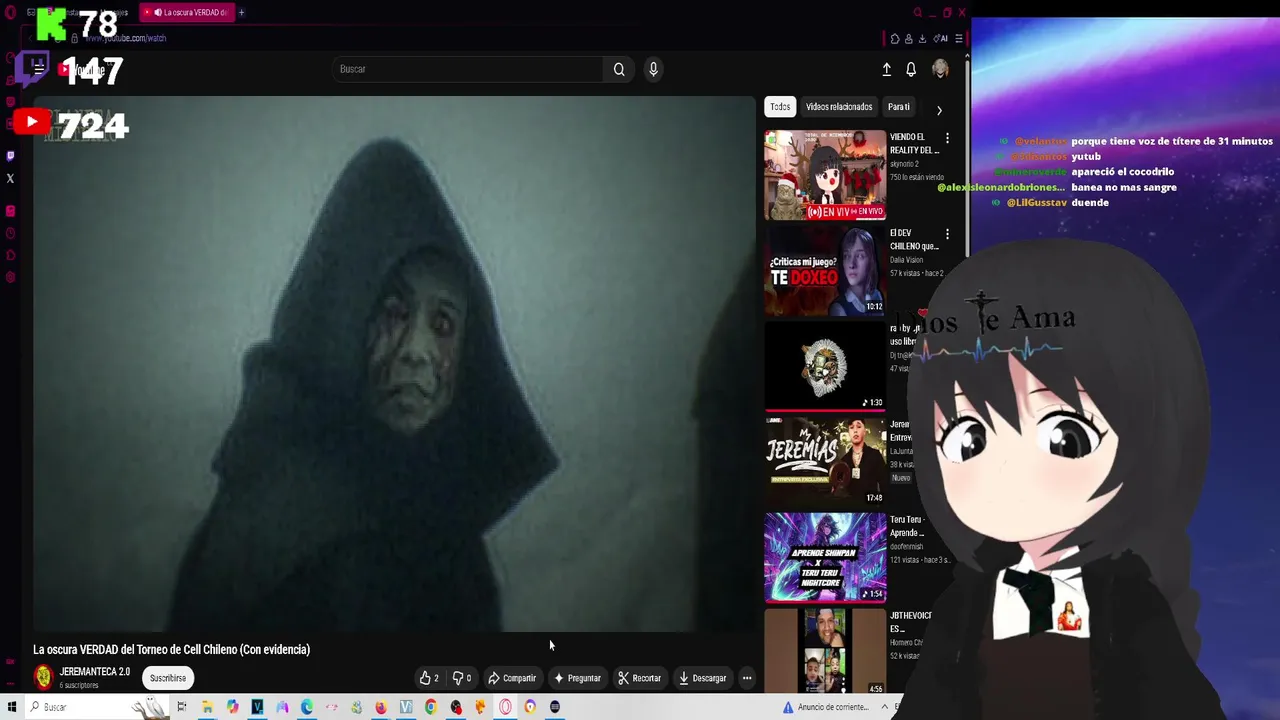Open the Mr. JEREMÍAS video thumbnail
This screenshot has width=1280, height=720.
point(825,462)
